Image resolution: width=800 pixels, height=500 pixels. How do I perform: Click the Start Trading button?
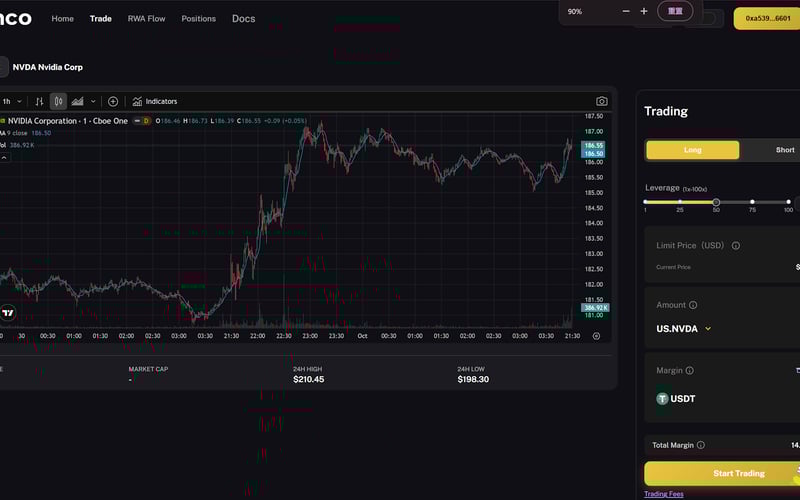[x=722, y=473]
